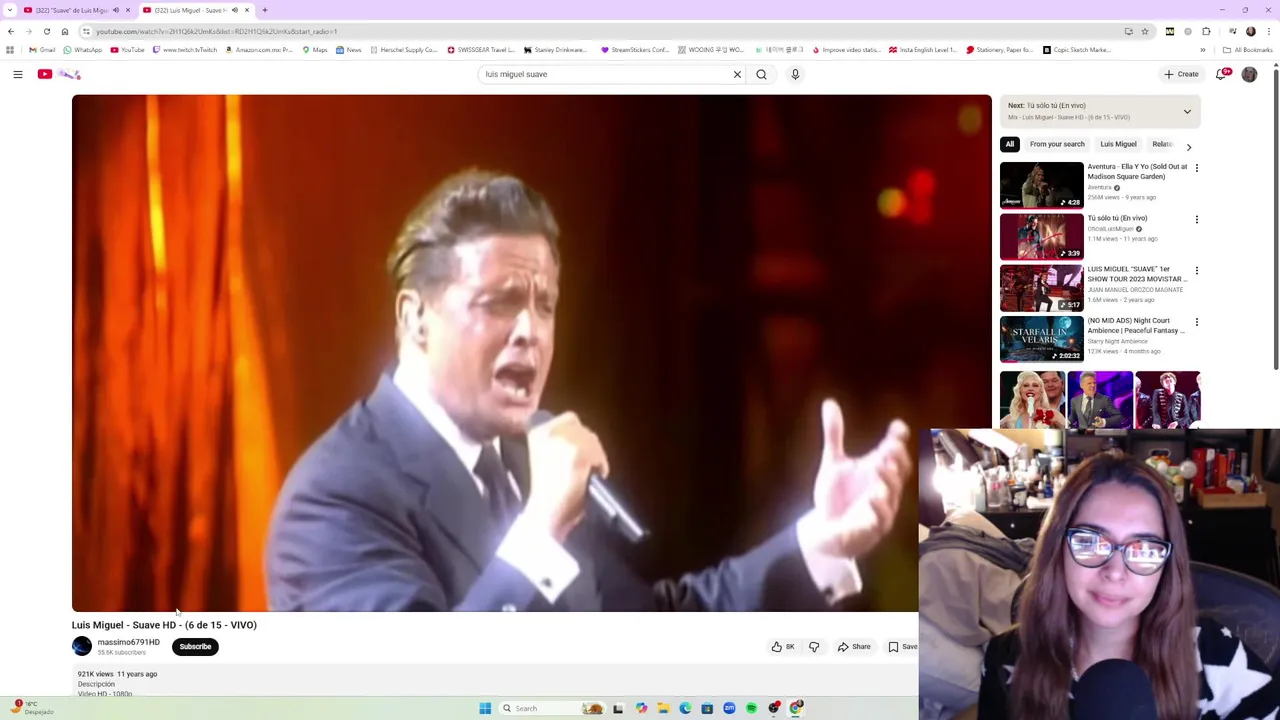Image resolution: width=1280 pixels, height=720 pixels.
Task: Play Tú sólo tú (En vivo) thumbnail
Action: click(x=1041, y=236)
